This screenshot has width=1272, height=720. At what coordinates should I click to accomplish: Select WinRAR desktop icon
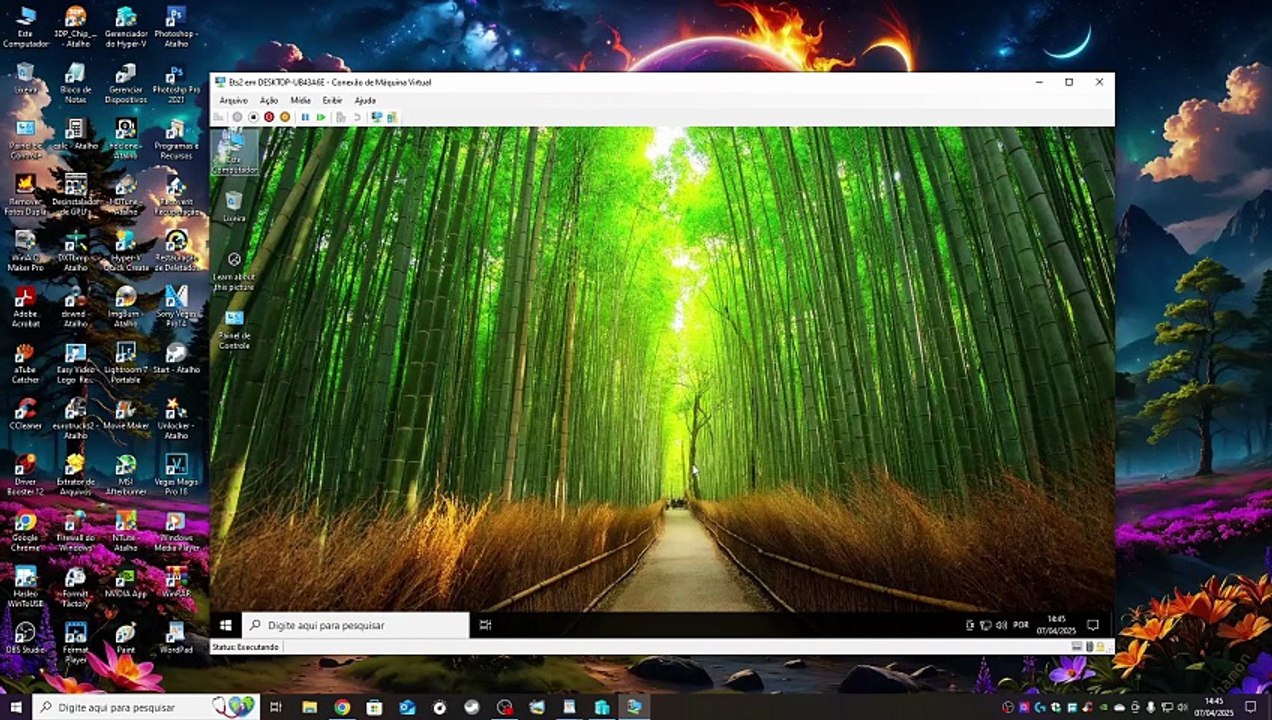[x=176, y=582]
